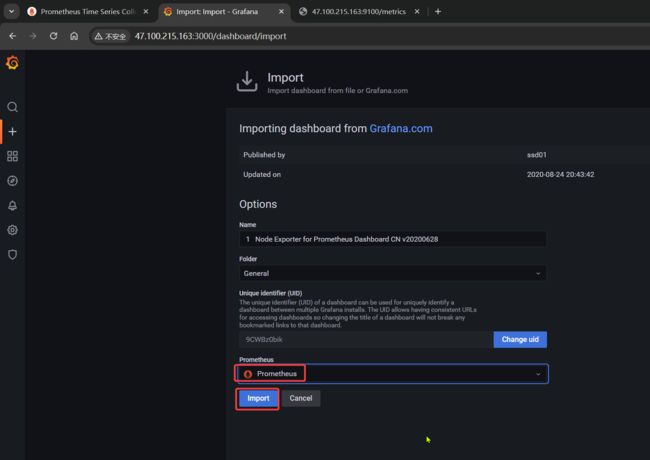
Task: Select the Options heading
Action: pos(258,204)
